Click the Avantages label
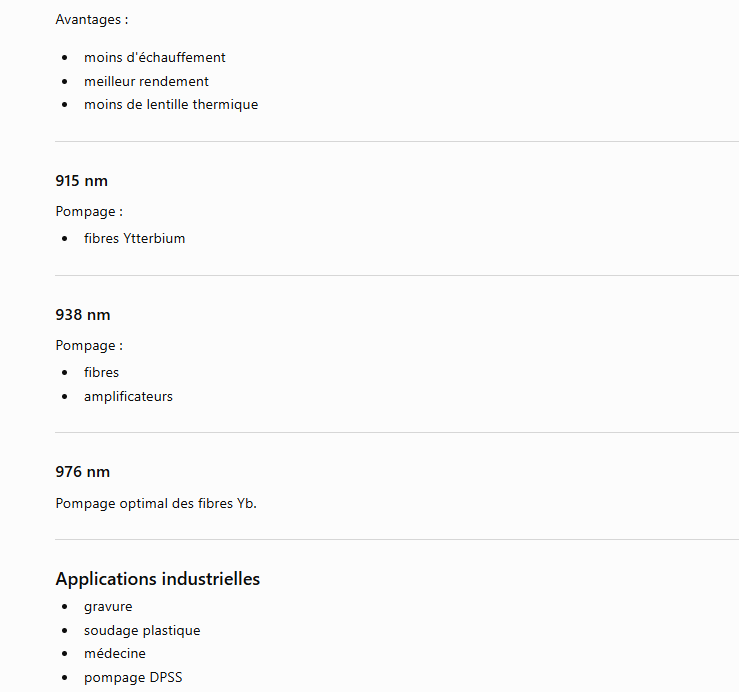The image size is (739, 692). tap(91, 20)
